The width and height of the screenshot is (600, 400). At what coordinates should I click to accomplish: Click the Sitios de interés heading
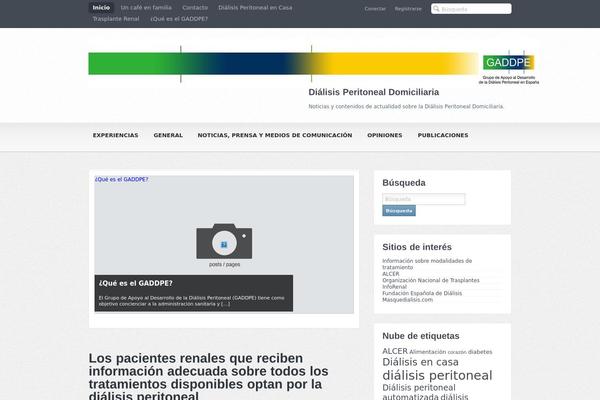(417, 247)
